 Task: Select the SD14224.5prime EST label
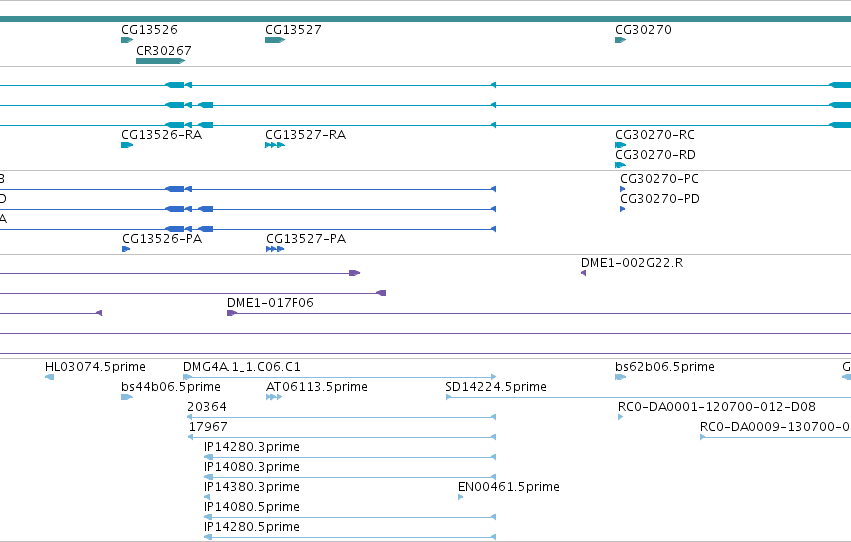coord(496,387)
